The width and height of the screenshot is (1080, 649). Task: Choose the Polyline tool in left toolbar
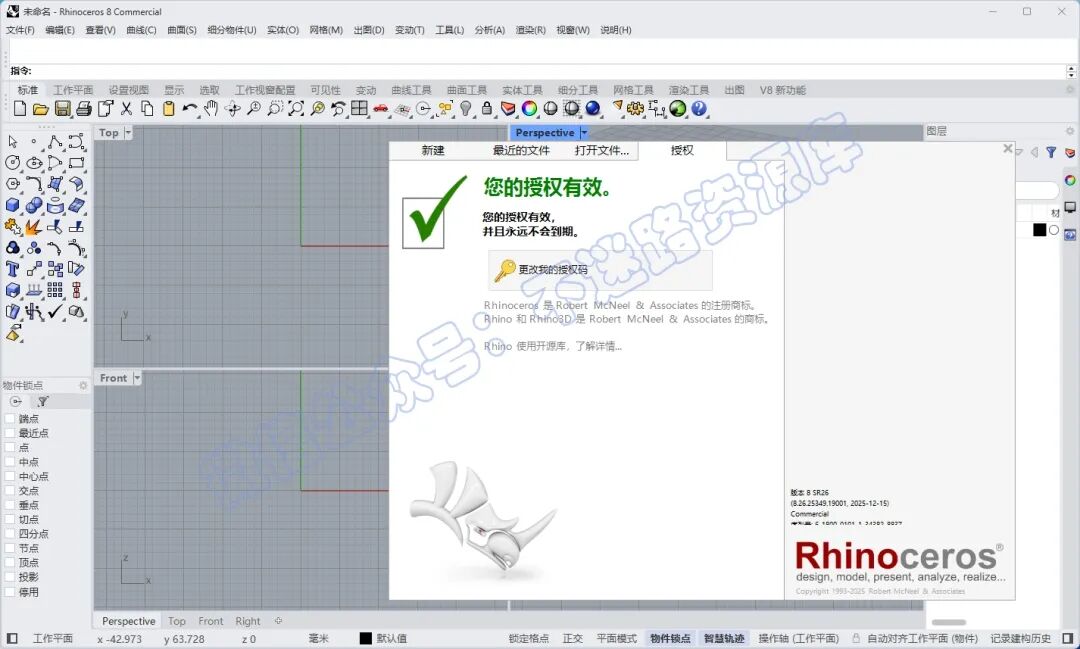click(55, 142)
